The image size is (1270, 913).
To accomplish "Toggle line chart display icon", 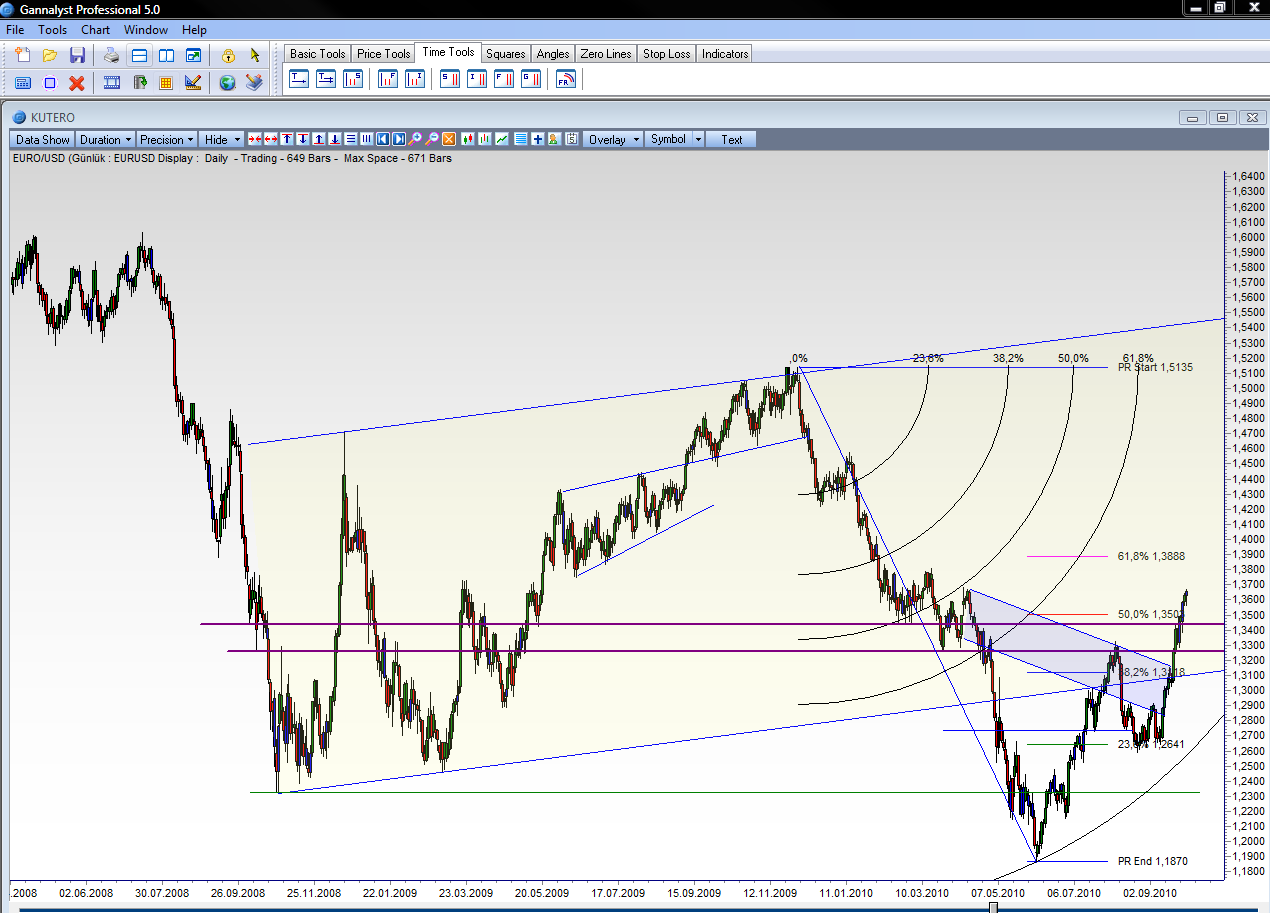I will (x=502, y=139).
